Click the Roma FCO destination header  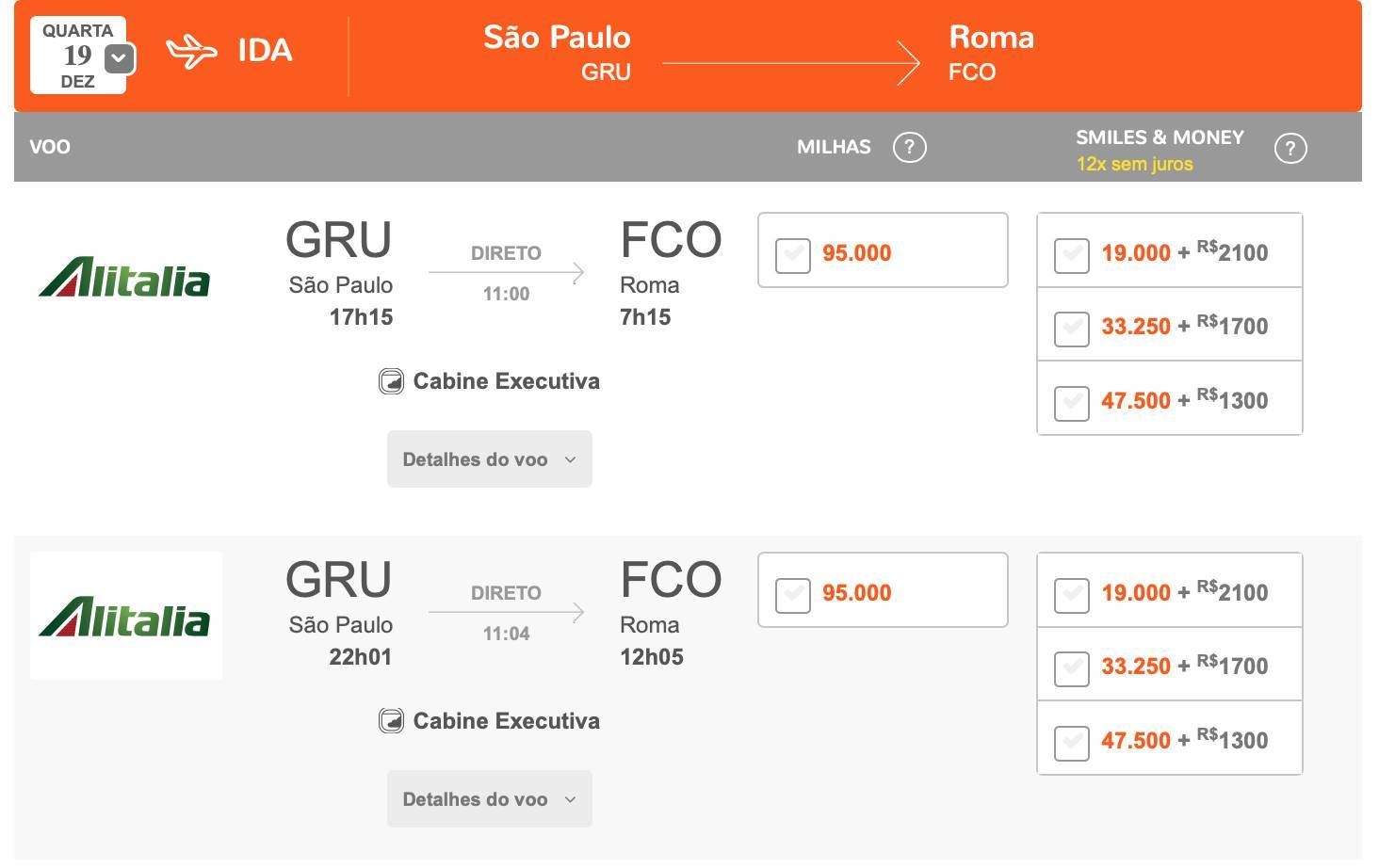991,53
